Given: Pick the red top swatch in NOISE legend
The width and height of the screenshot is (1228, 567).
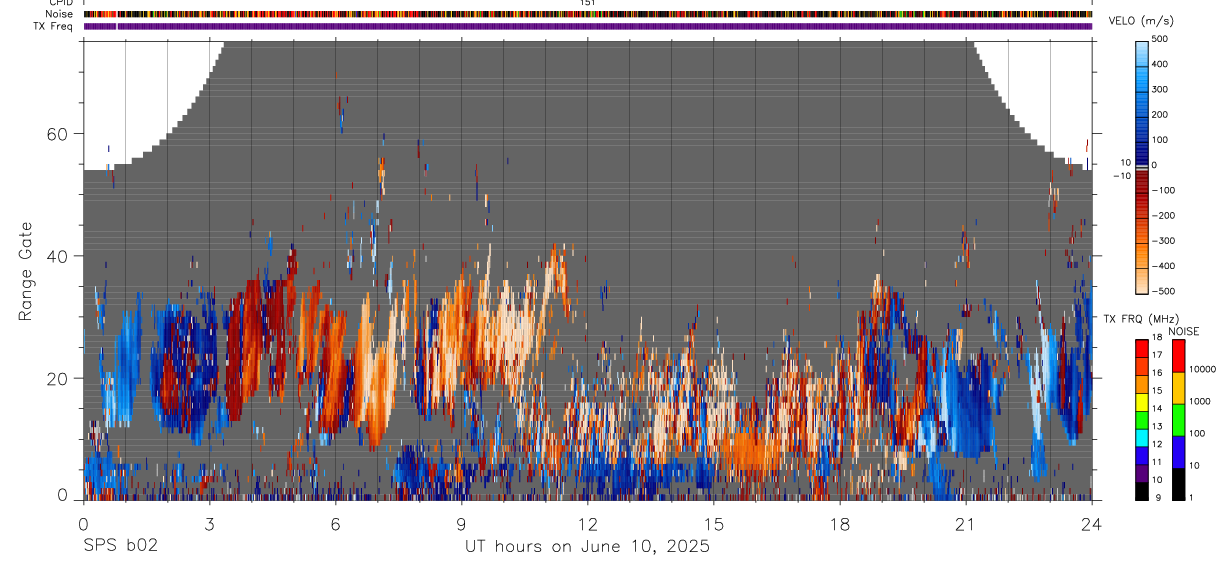Looking at the screenshot, I should tap(1177, 356).
